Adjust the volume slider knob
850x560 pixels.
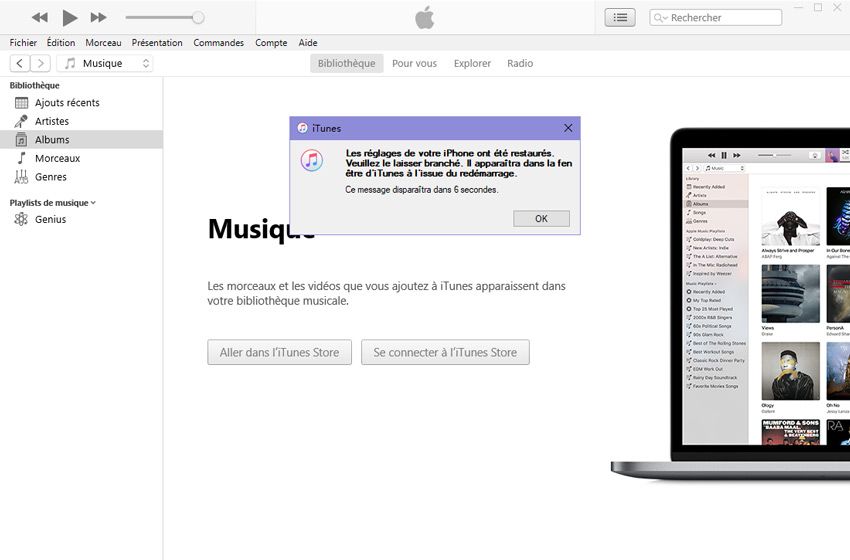(x=198, y=17)
